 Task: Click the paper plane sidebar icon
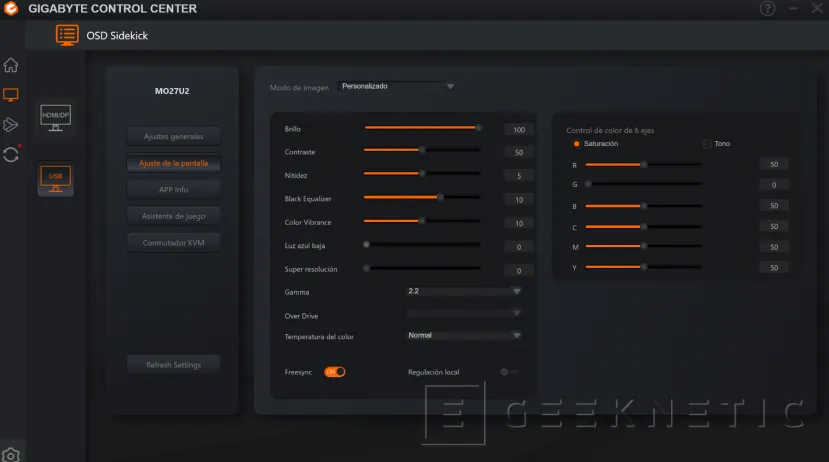11,125
